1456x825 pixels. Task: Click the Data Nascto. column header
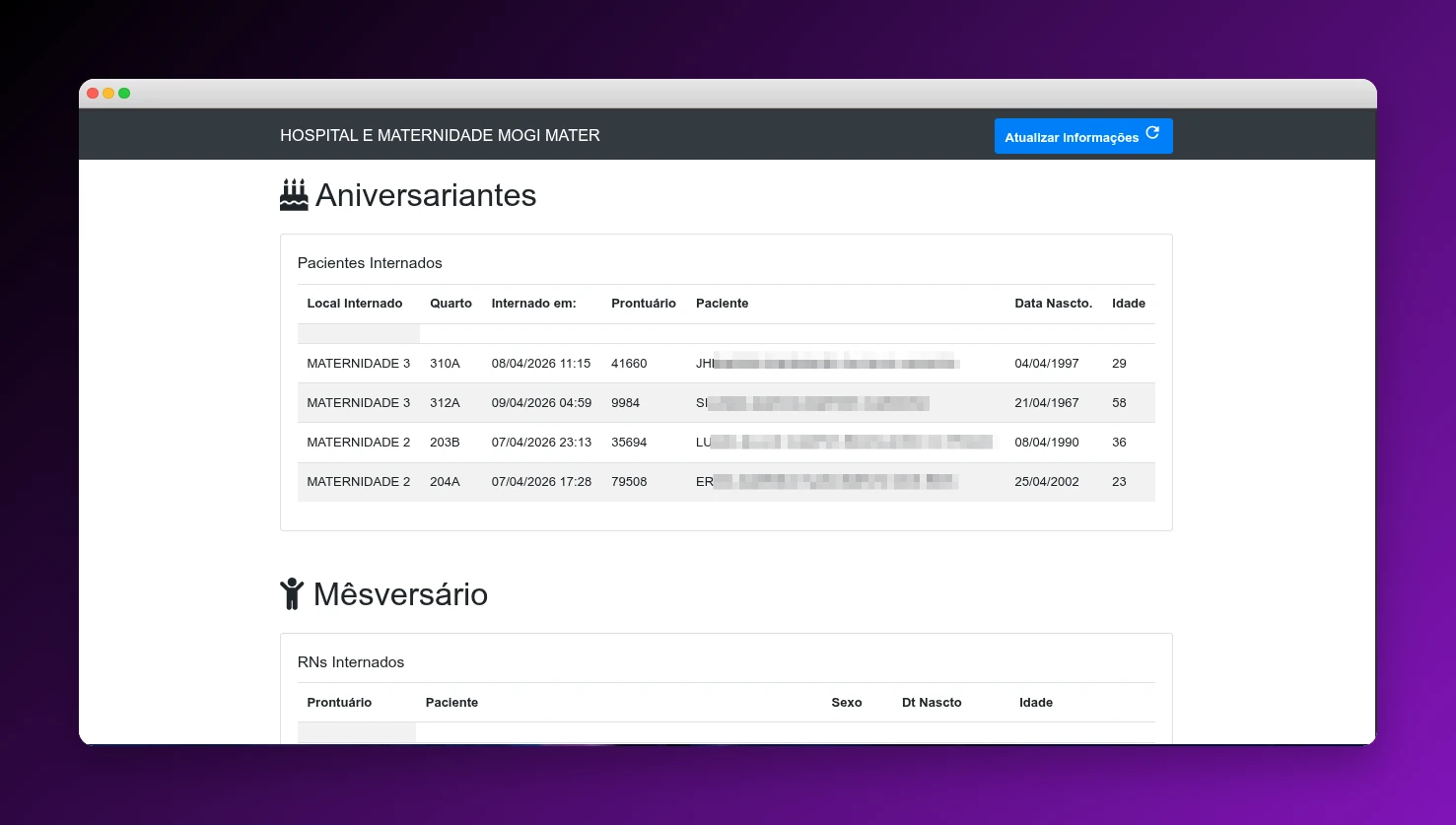point(1053,304)
